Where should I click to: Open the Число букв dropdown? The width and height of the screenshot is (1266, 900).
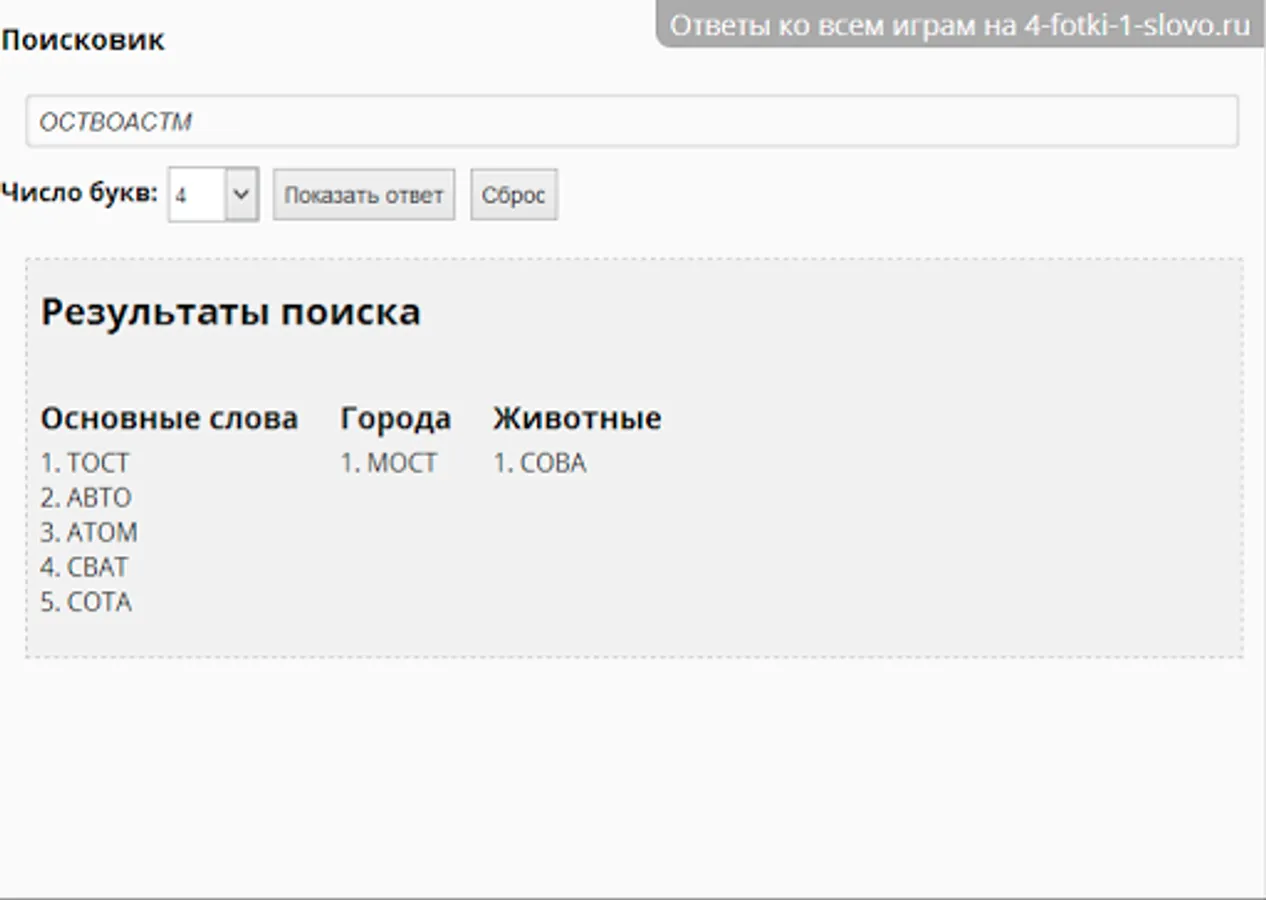[x=213, y=194]
